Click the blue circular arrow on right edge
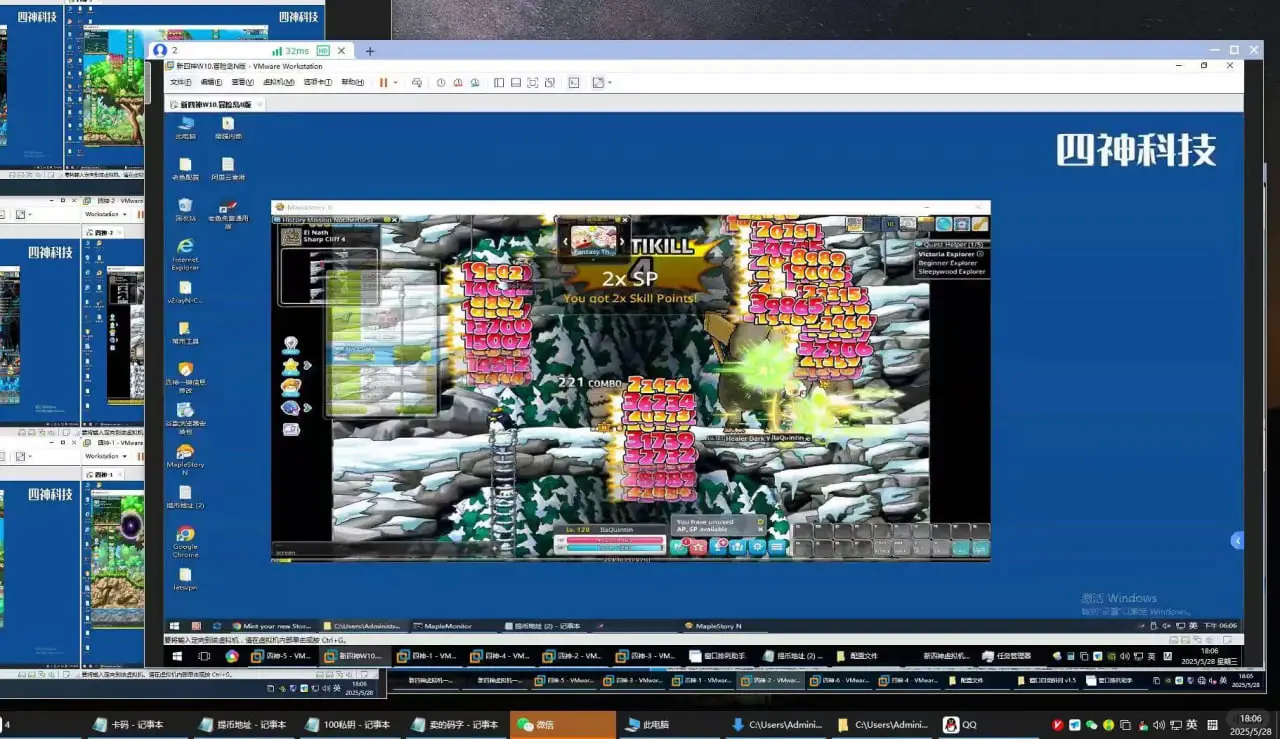Viewport: 1280px width, 739px height. pyautogui.click(x=1237, y=540)
